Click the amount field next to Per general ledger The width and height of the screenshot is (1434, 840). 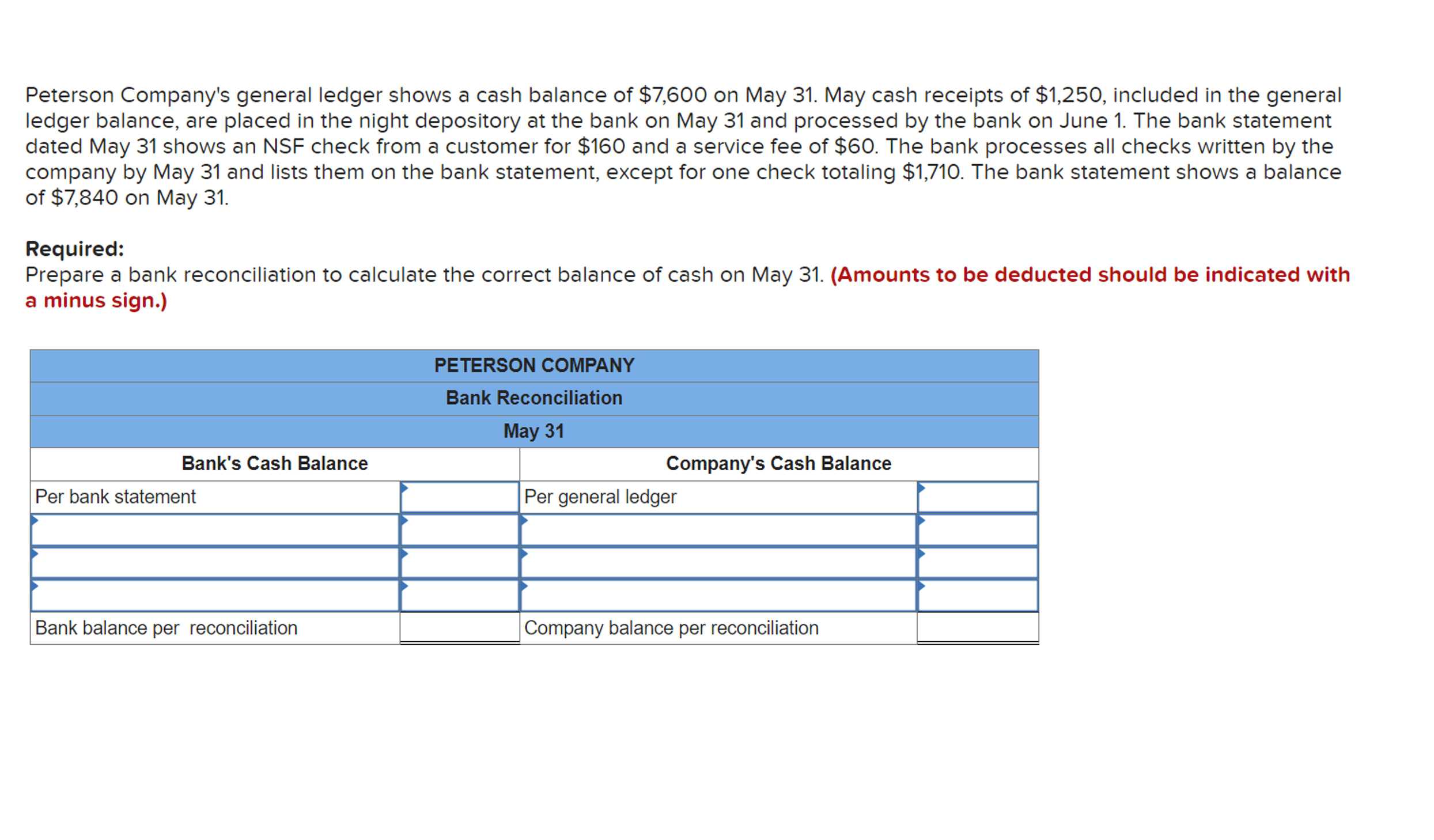977,496
